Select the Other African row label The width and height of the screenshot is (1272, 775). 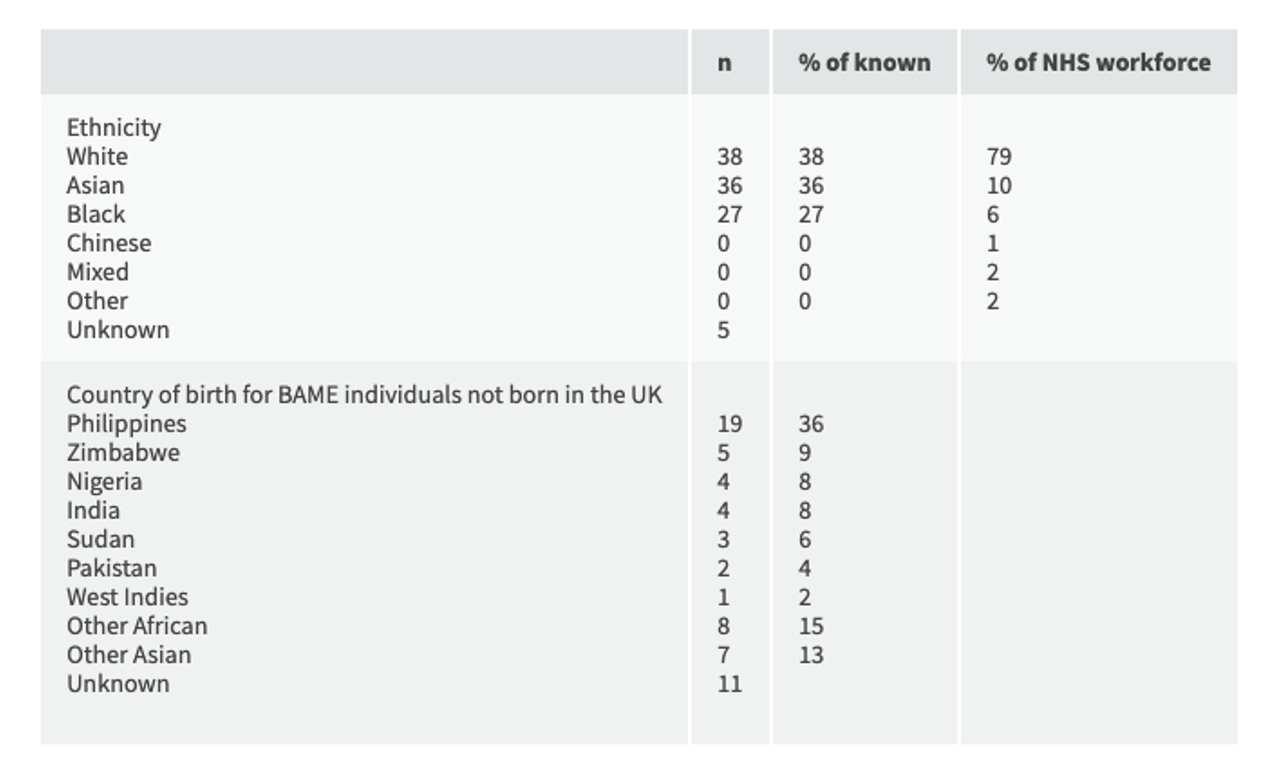137,627
